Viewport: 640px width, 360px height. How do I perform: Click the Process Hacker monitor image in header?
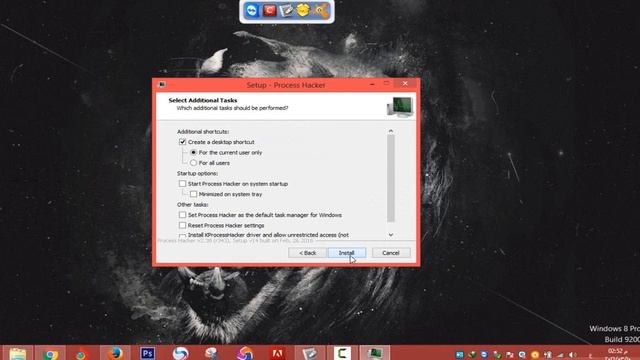coord(400,107)
